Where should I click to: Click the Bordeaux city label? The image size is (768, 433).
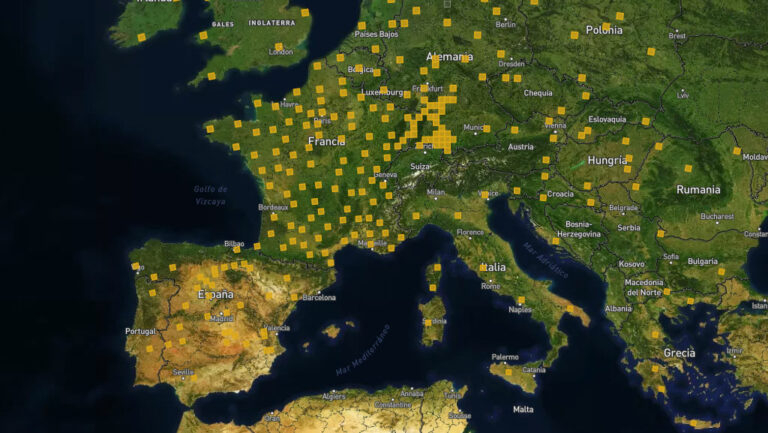coord(273,208)
